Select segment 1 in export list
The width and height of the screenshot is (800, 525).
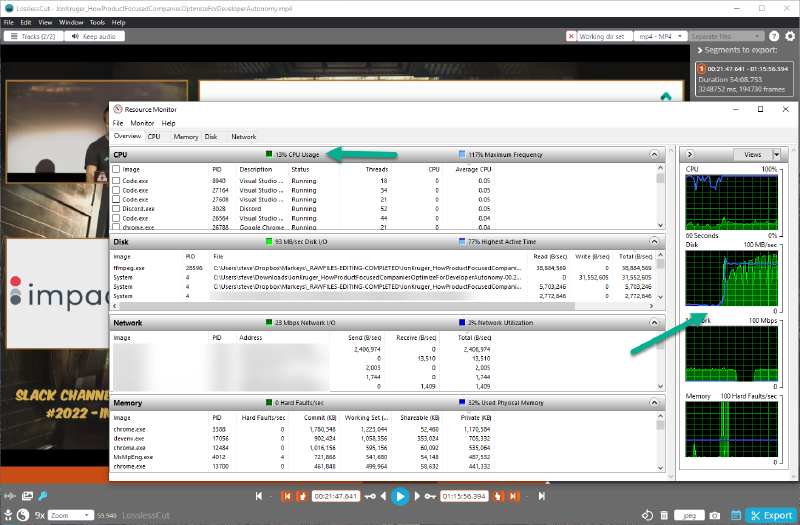[744, 79]
